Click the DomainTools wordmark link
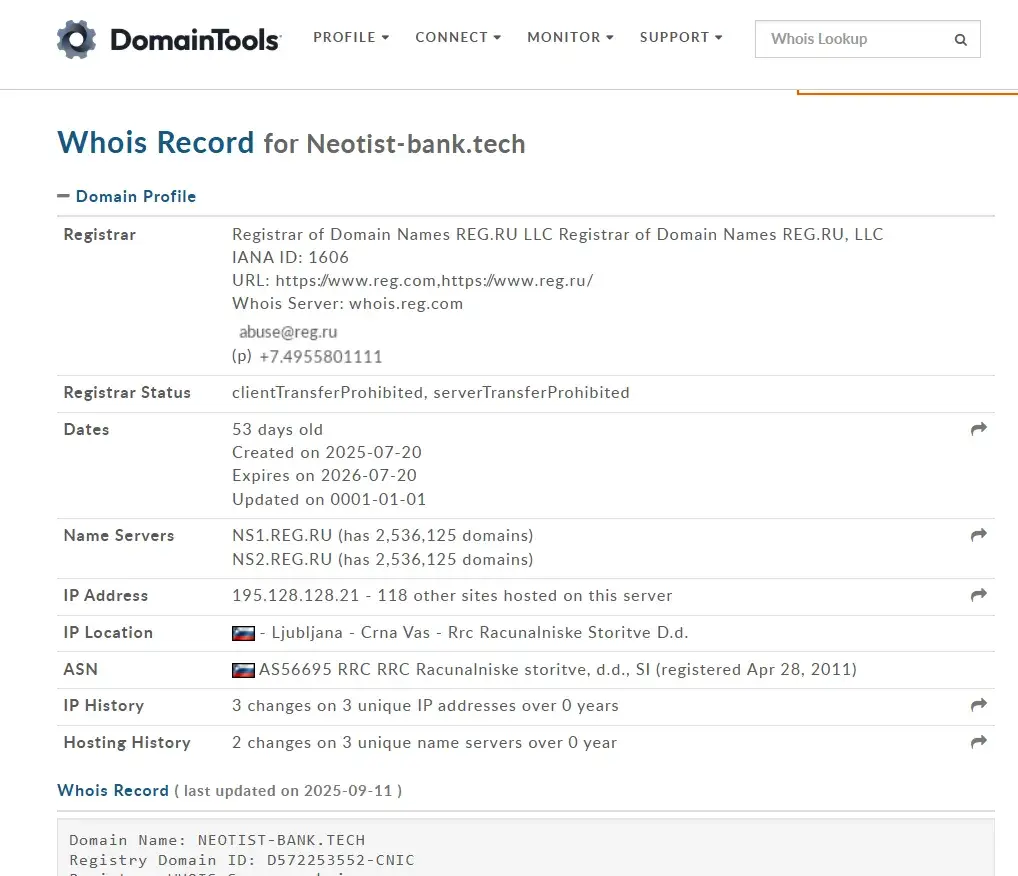The height and width of the screenshot is (876, 1018). coord(195,40)
